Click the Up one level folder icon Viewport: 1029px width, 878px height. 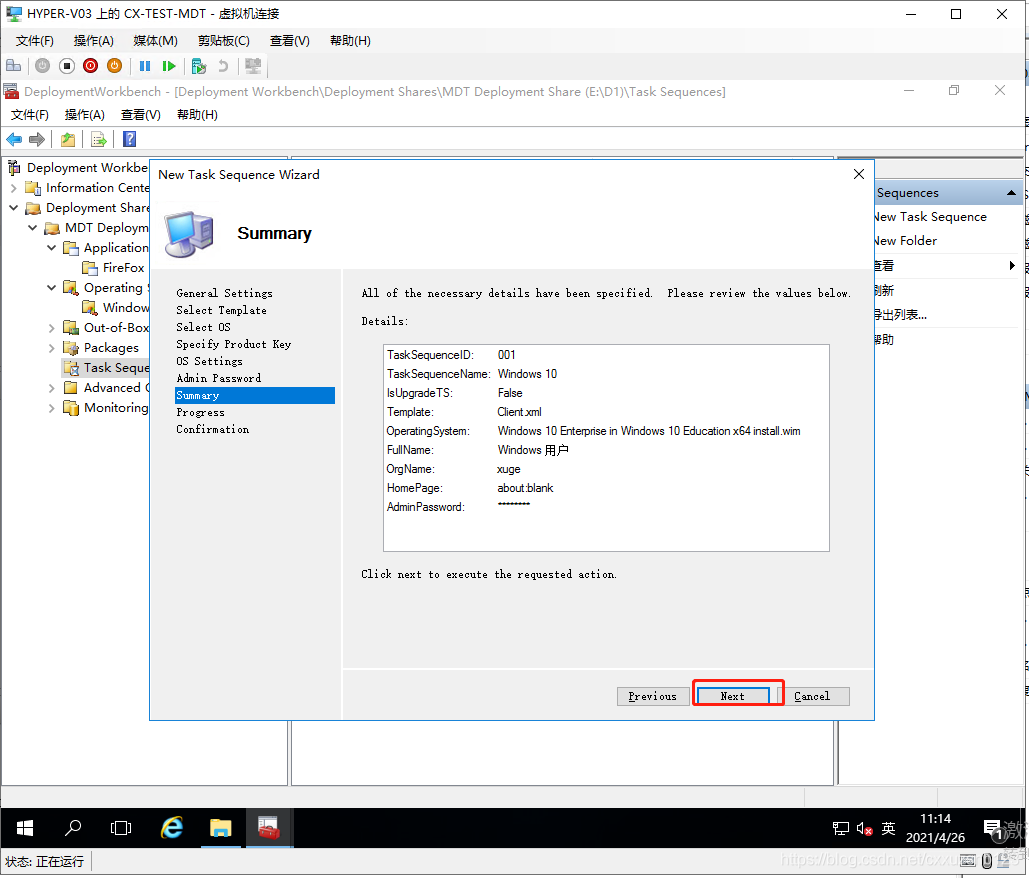coord(68,139)
